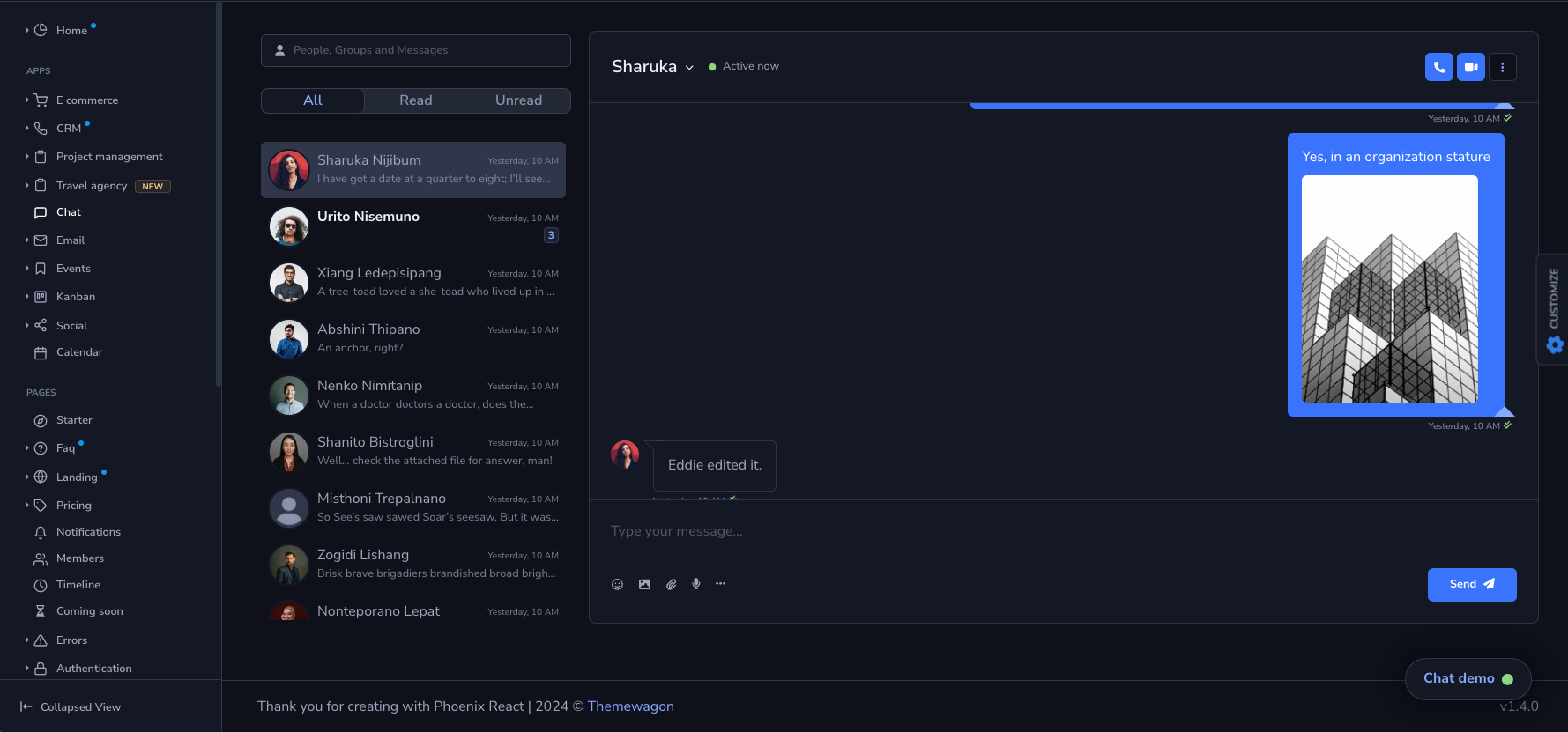Image resolution: width=1568 pixels, height=732 pixels.
Task: Click the CRM phone icon
Action: (x=41, y=129)
